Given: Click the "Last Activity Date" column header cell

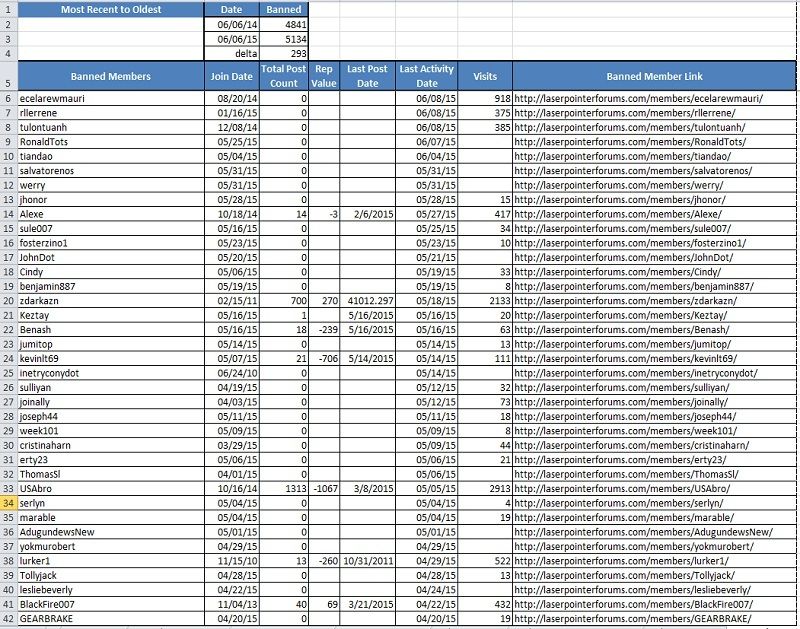Looking at the screenshot, I should pyautogui.click(x=427, y=76).
